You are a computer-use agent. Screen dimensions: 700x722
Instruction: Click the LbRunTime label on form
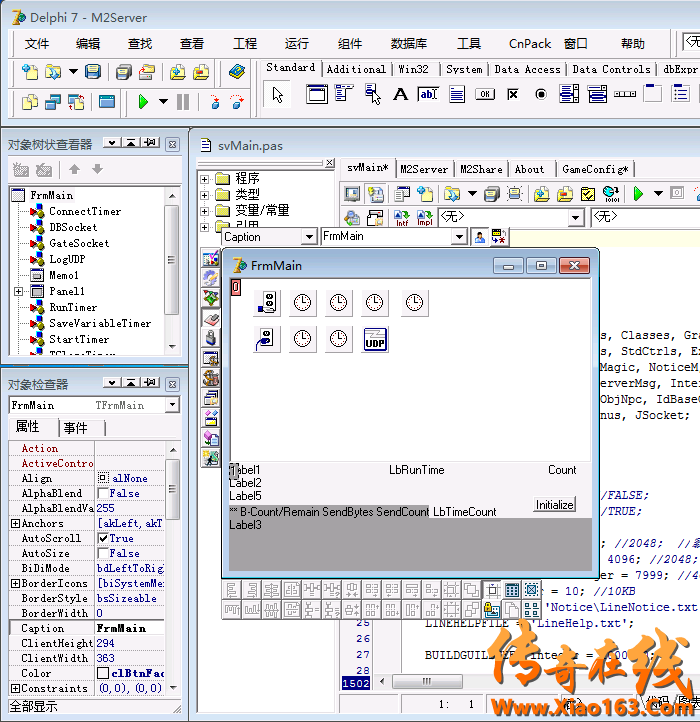[x=417, y=470]
